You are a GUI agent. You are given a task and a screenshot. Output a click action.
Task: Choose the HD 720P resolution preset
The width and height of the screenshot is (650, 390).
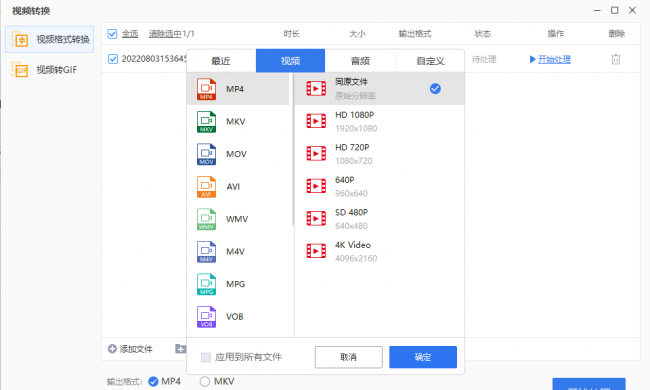tap(379, 154)
